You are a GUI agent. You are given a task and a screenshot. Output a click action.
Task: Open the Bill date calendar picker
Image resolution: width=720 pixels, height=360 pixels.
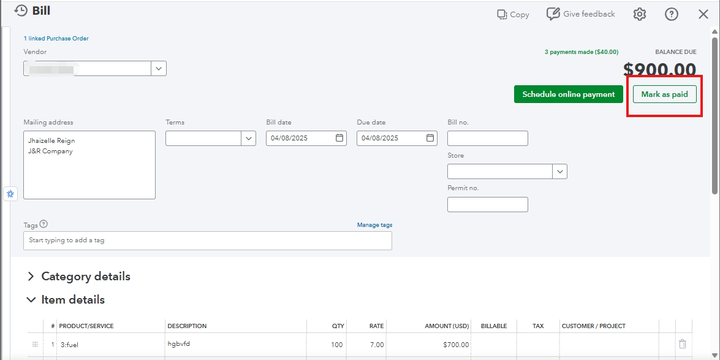coord(339,138)
